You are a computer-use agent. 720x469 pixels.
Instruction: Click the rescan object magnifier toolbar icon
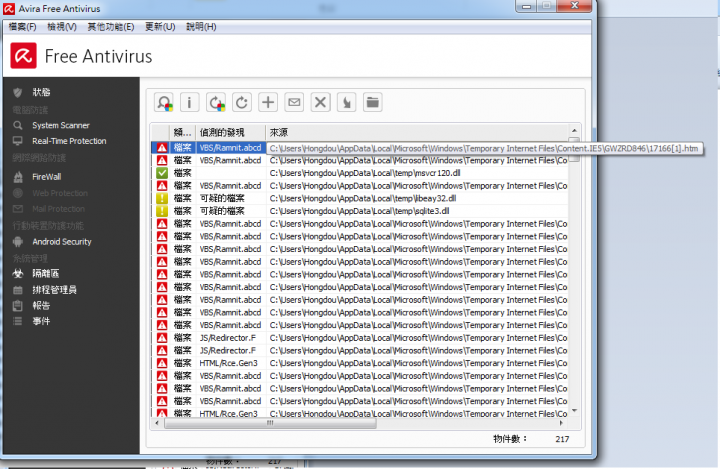pos(164,102)
